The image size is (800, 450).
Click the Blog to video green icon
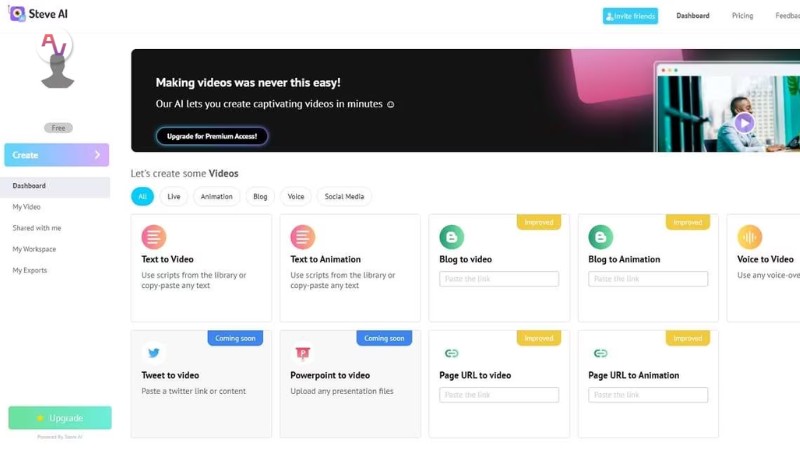coord(452,237)
